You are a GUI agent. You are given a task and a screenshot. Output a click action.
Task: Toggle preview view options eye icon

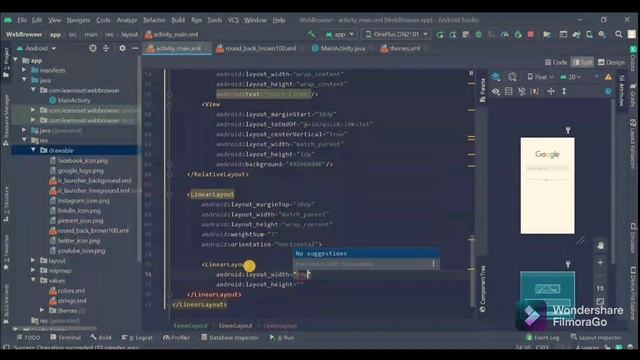[496, 91]
